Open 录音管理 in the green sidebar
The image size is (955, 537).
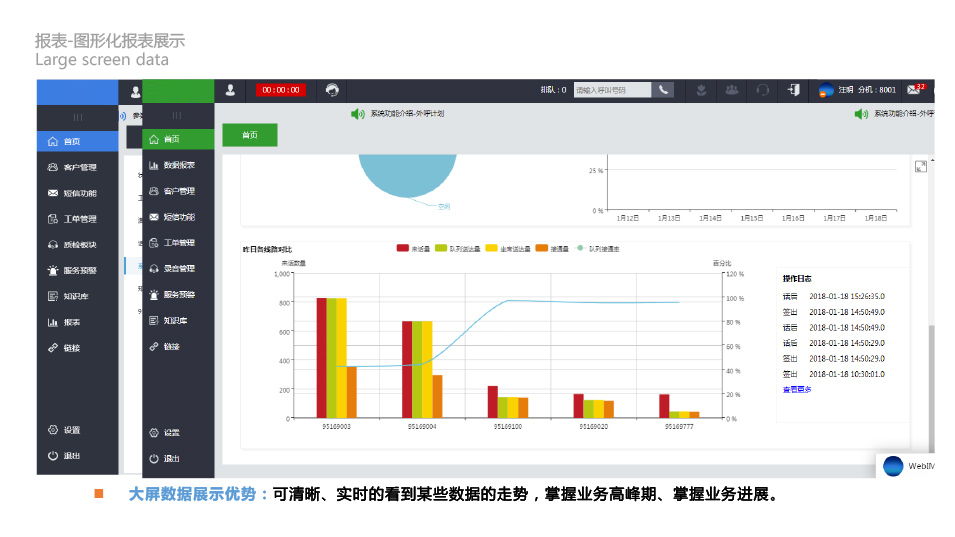pos(178,268)
